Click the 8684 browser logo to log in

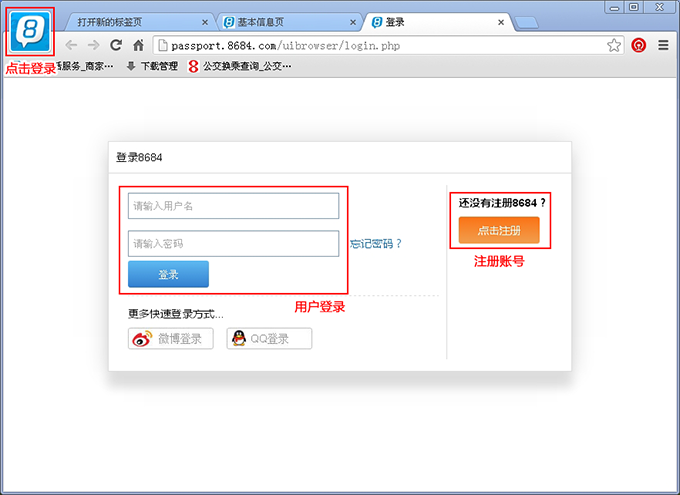[30, 31]
